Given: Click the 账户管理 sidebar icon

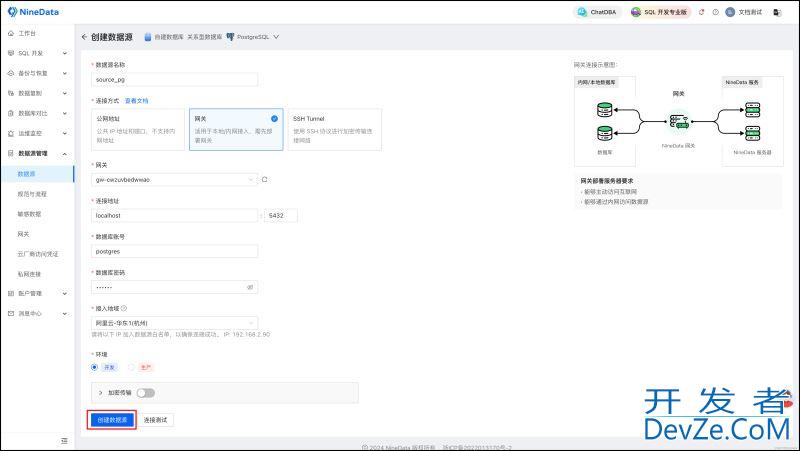Looking at the screenshot, I should pos(11,293).
